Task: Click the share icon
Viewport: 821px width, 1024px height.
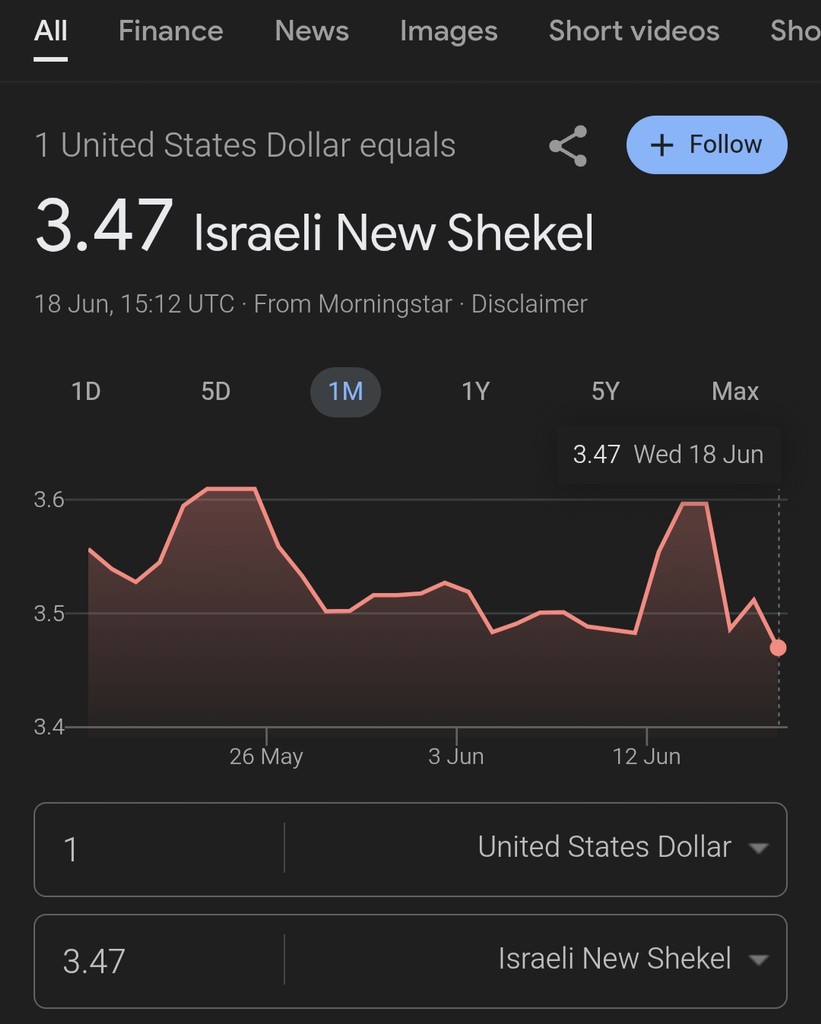Action: 568,146
